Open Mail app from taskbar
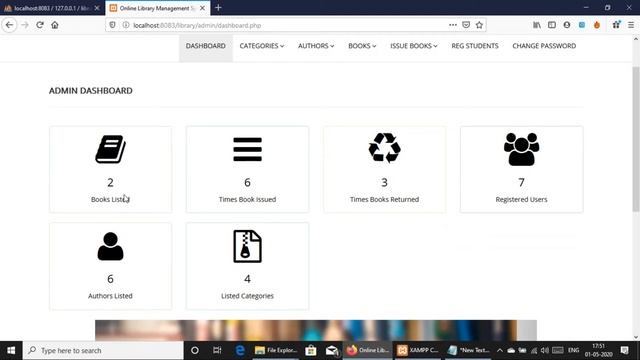 click(332, 350)
